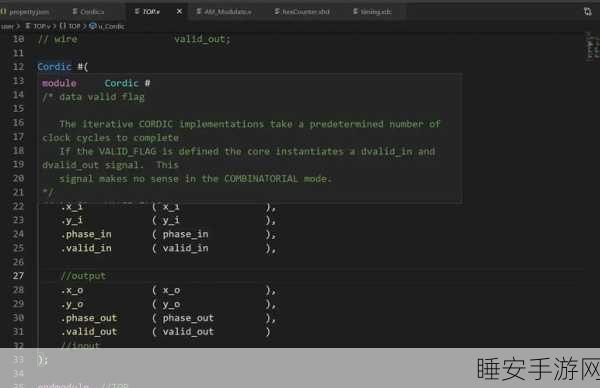Click the TOP module breadcrumb segment
The width and height of the screenshot is (600, 388).
pos(74,26)
